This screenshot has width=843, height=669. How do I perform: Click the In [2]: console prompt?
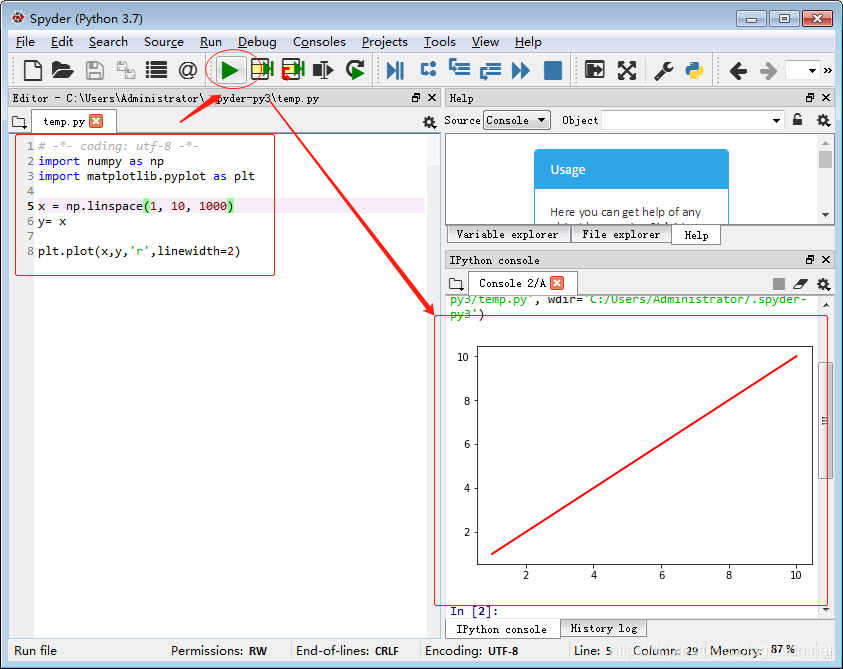474,611
